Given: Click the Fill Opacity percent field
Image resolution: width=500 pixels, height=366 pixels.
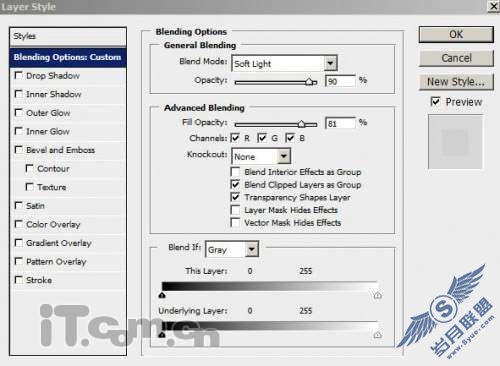Looking at the screenshot, I should (340, 123).
